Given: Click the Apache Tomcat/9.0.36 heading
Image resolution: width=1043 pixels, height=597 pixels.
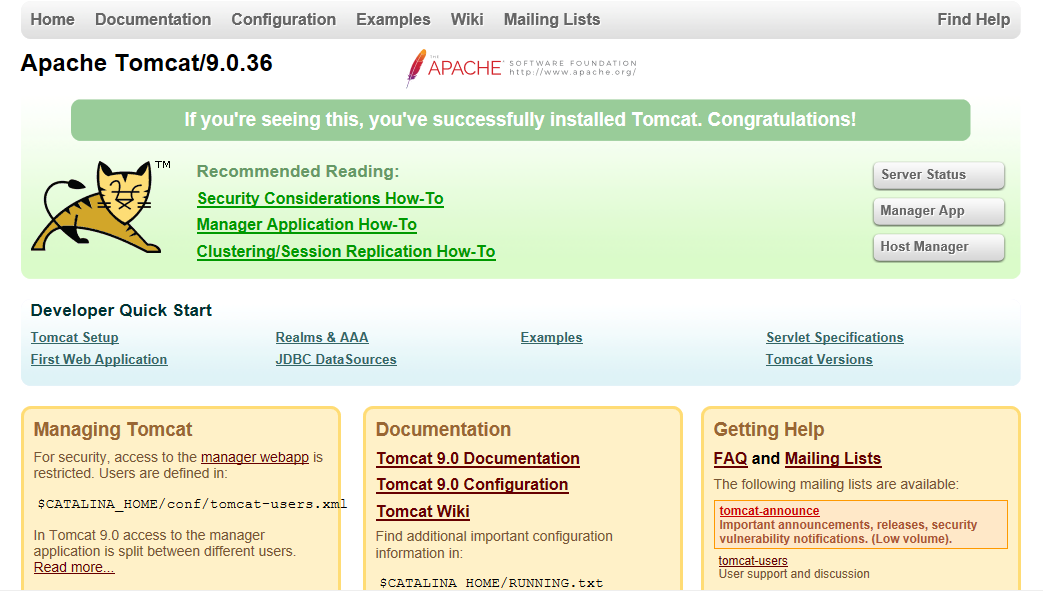Looking at the screenshot, I should [x=146, y=63].
